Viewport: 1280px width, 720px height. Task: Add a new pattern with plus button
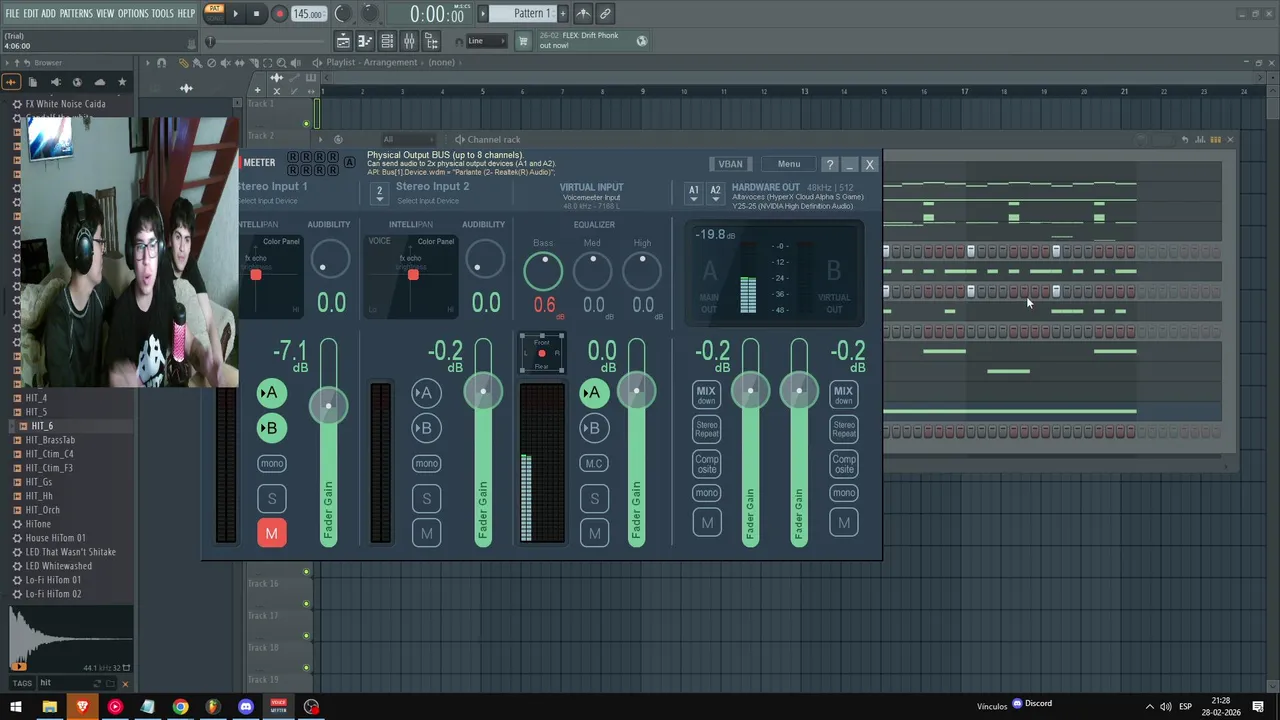563,14
